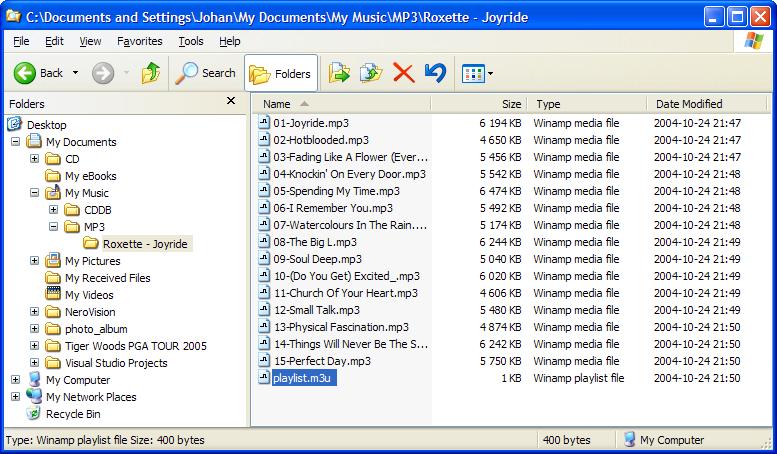Viewport: 777px width, 454px height.
Task: Expand the Visual Studio Projects node
Action: click(34, 363)
